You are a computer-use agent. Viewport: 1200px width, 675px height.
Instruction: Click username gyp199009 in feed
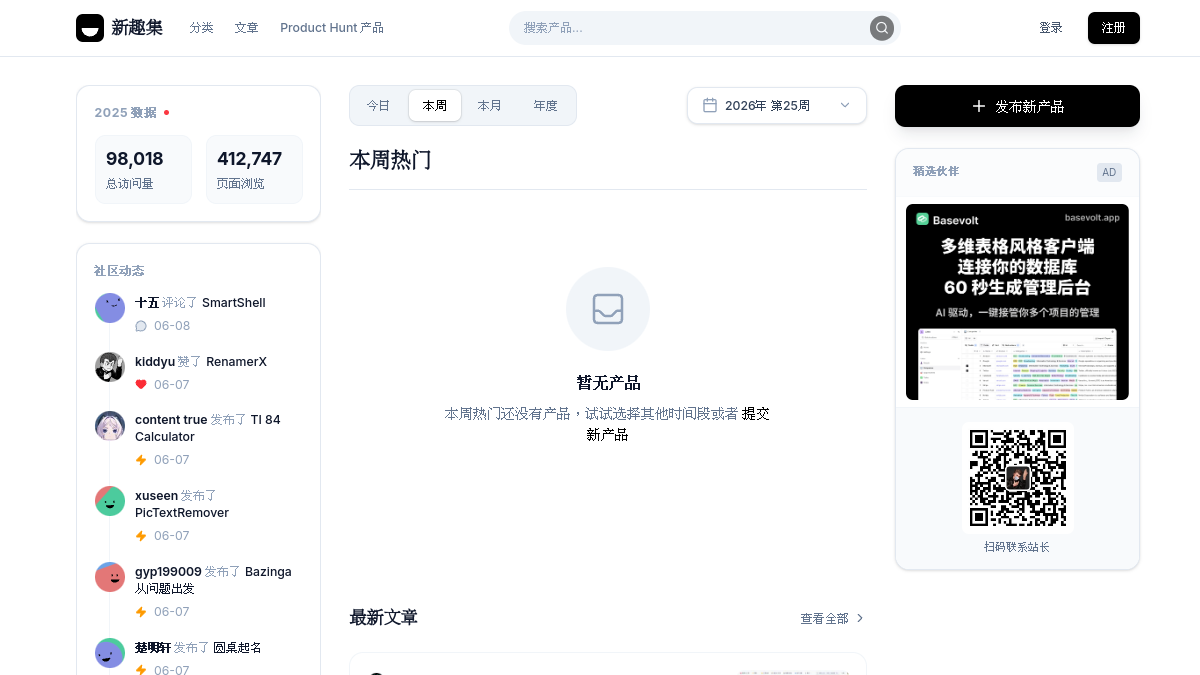168,572
